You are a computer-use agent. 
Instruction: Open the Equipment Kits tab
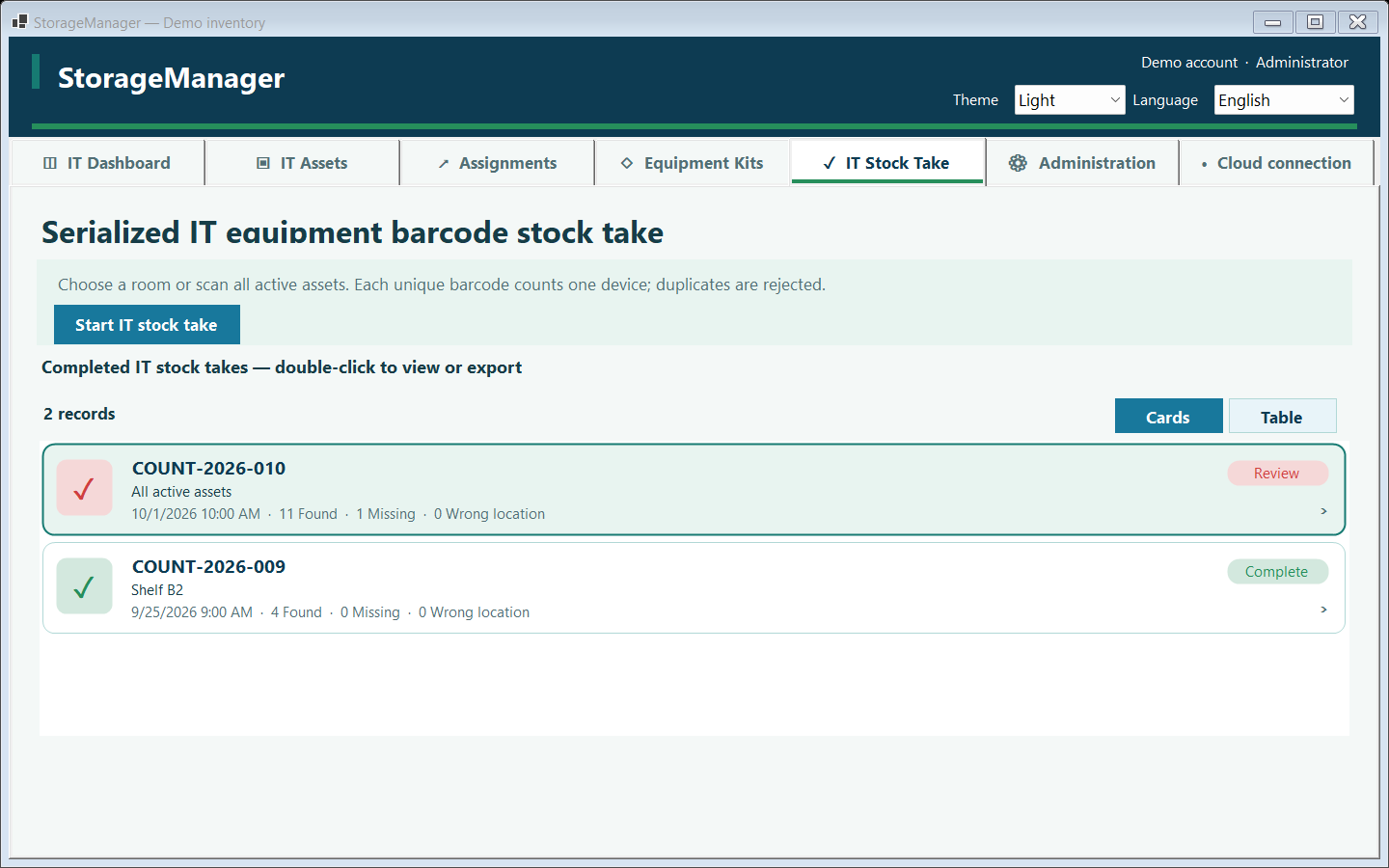point(693,163)
